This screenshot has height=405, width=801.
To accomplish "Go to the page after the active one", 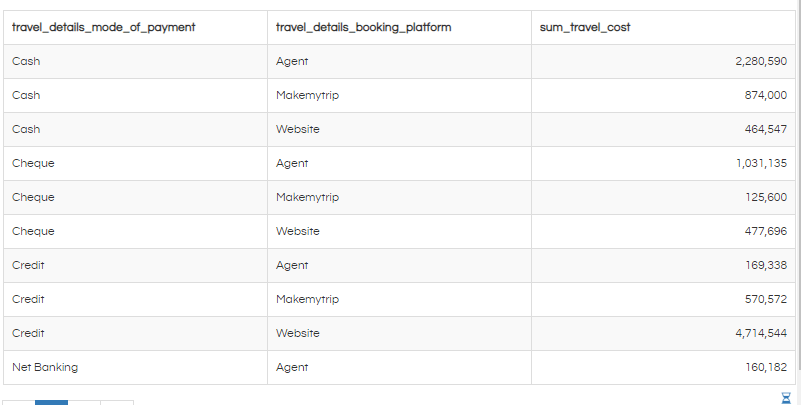I will coord(84,402).
